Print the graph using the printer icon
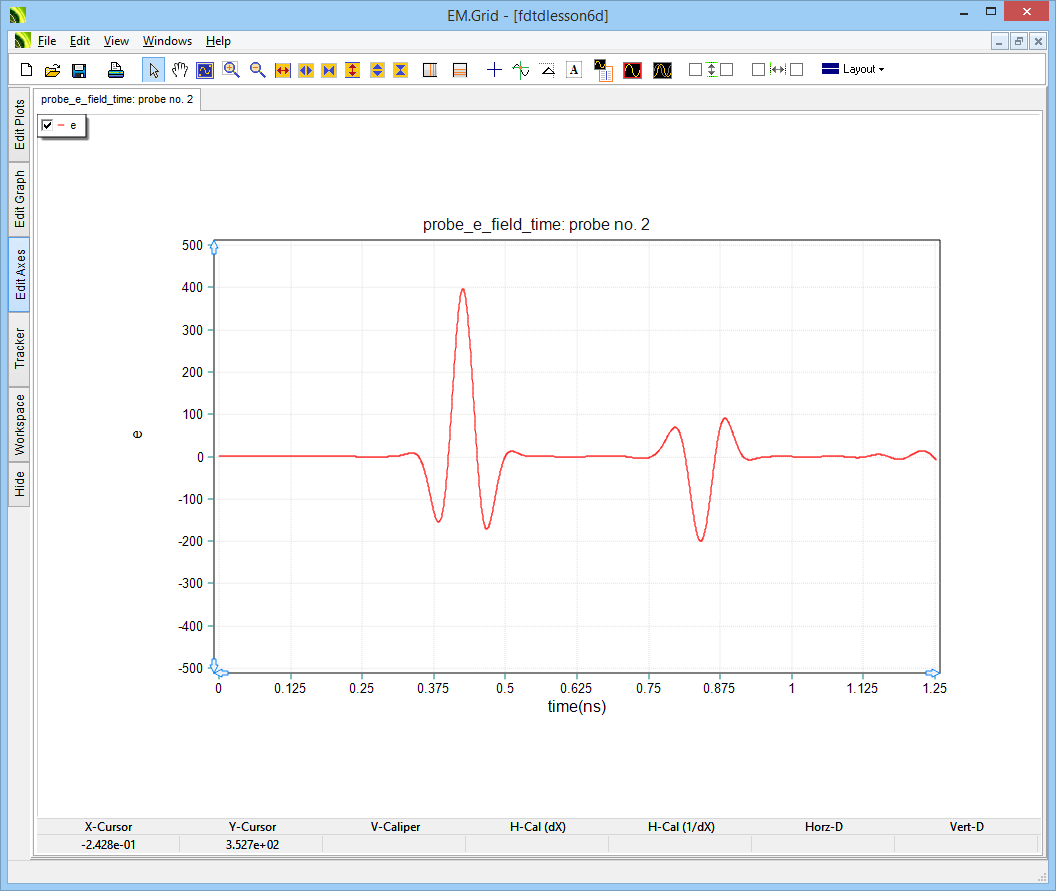 116,70
